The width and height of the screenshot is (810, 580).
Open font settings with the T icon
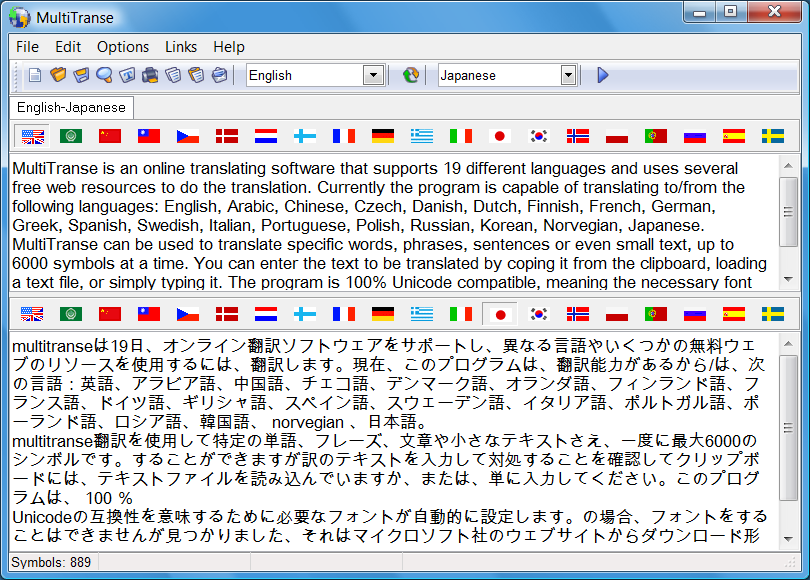pyautogui.click(x=127, y=75)
